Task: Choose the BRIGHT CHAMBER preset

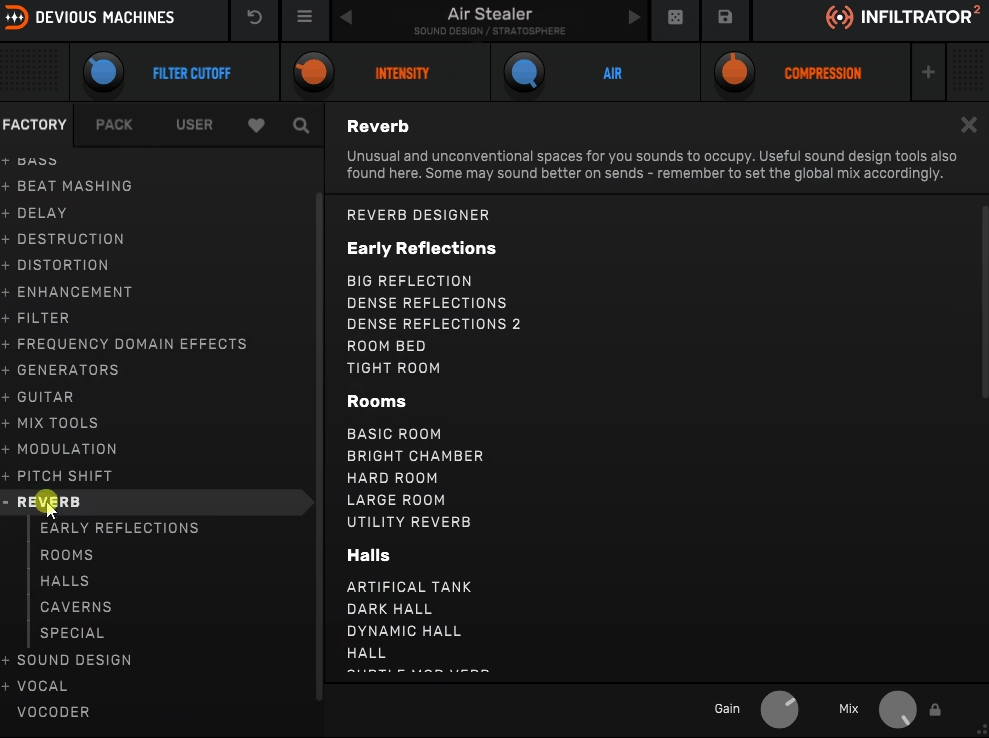Action: pyautogui.click(x=415, y=456)
